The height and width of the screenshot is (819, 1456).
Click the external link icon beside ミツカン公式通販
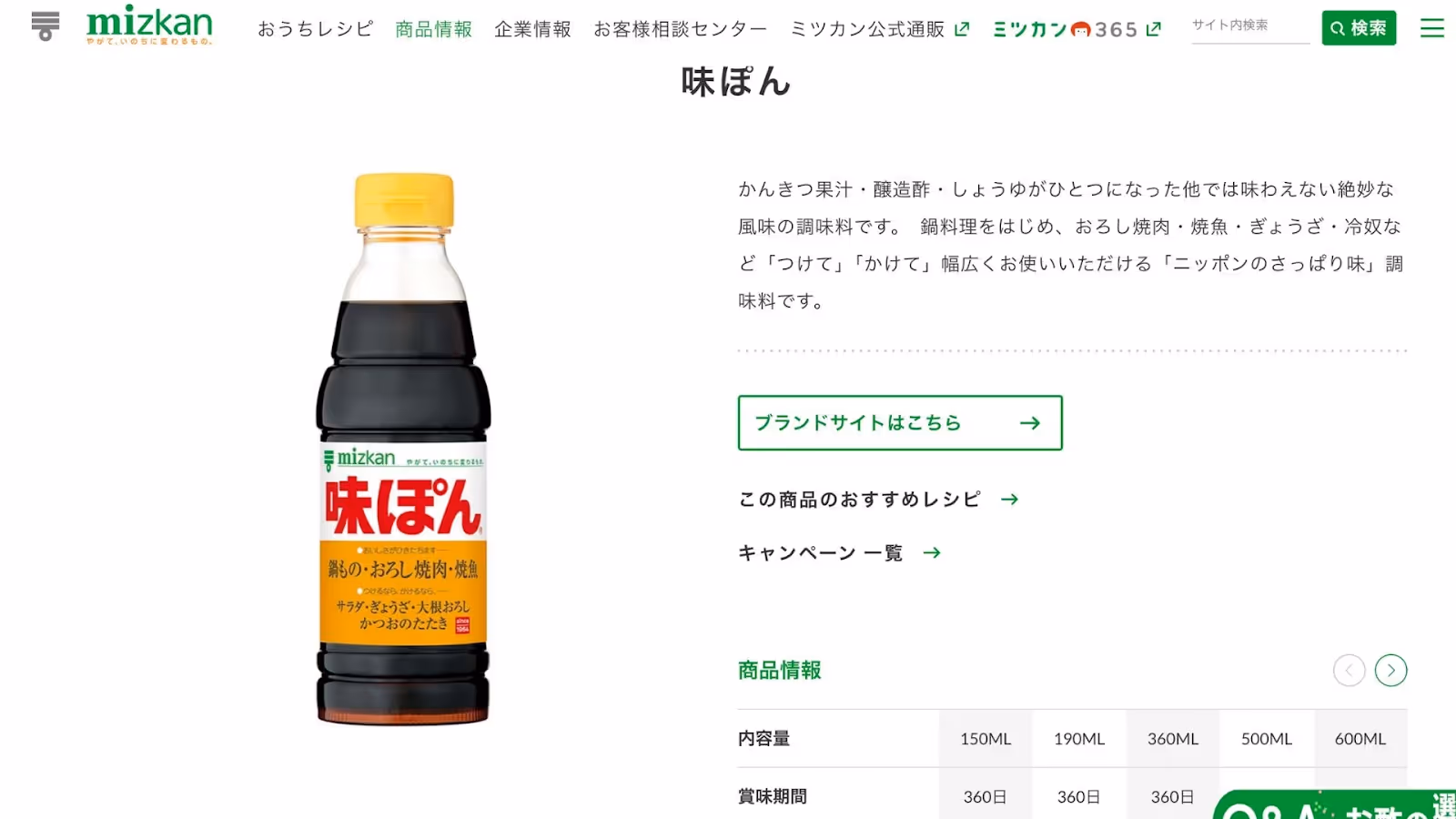(x=962, y=29)
